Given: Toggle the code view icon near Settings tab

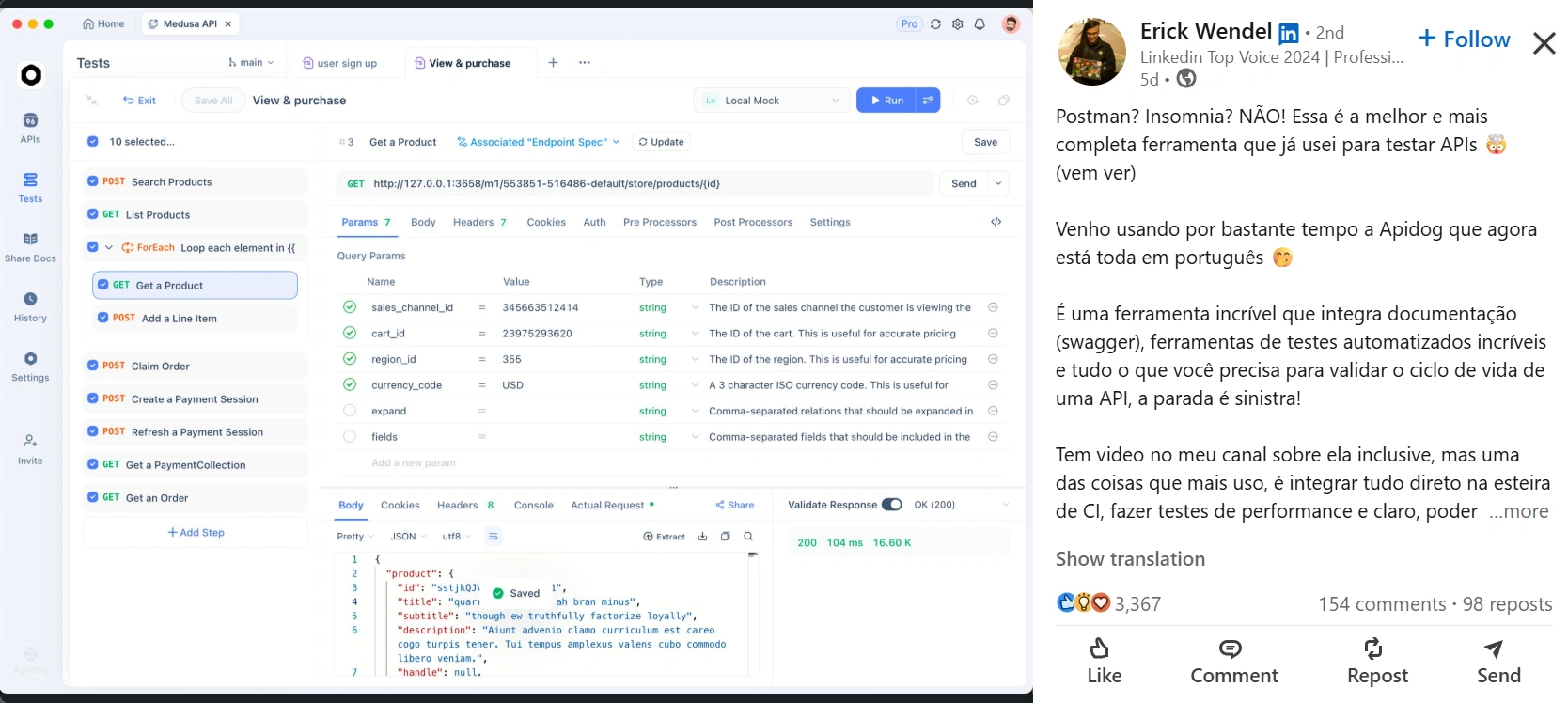Looking at the screenshot, I should pyautogui.click(x=996, y=222).
